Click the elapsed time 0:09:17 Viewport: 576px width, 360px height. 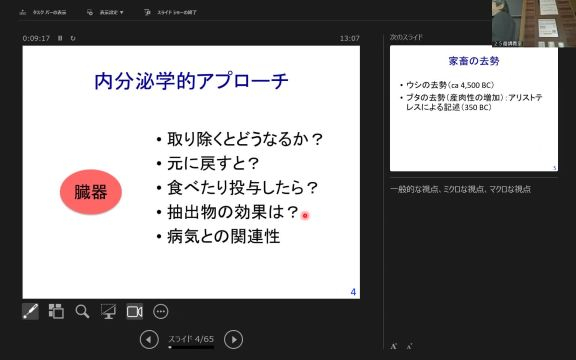(x=36, y=38)
